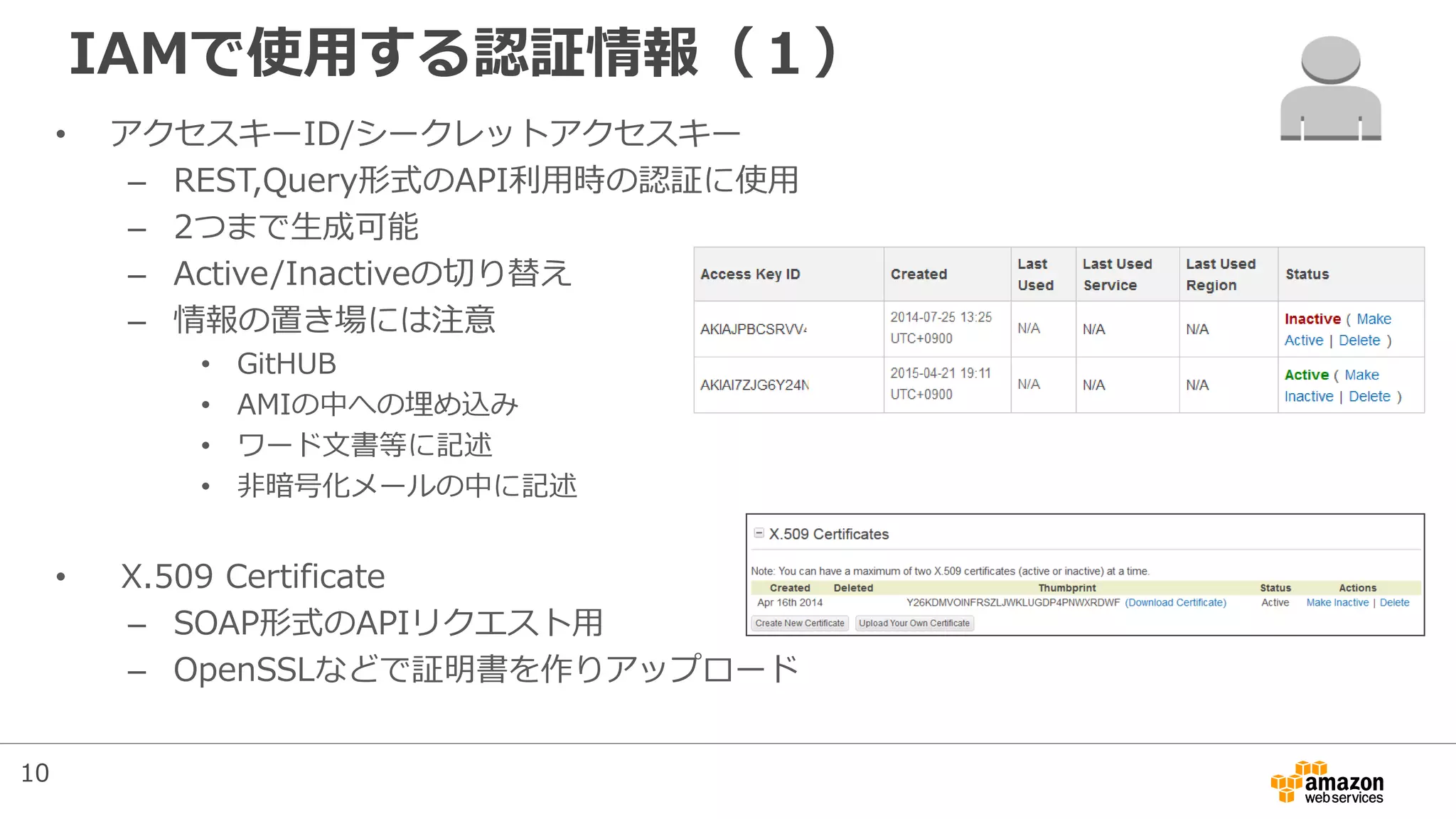Click the X.509 Certificates panel title

[x=828, y=534]
